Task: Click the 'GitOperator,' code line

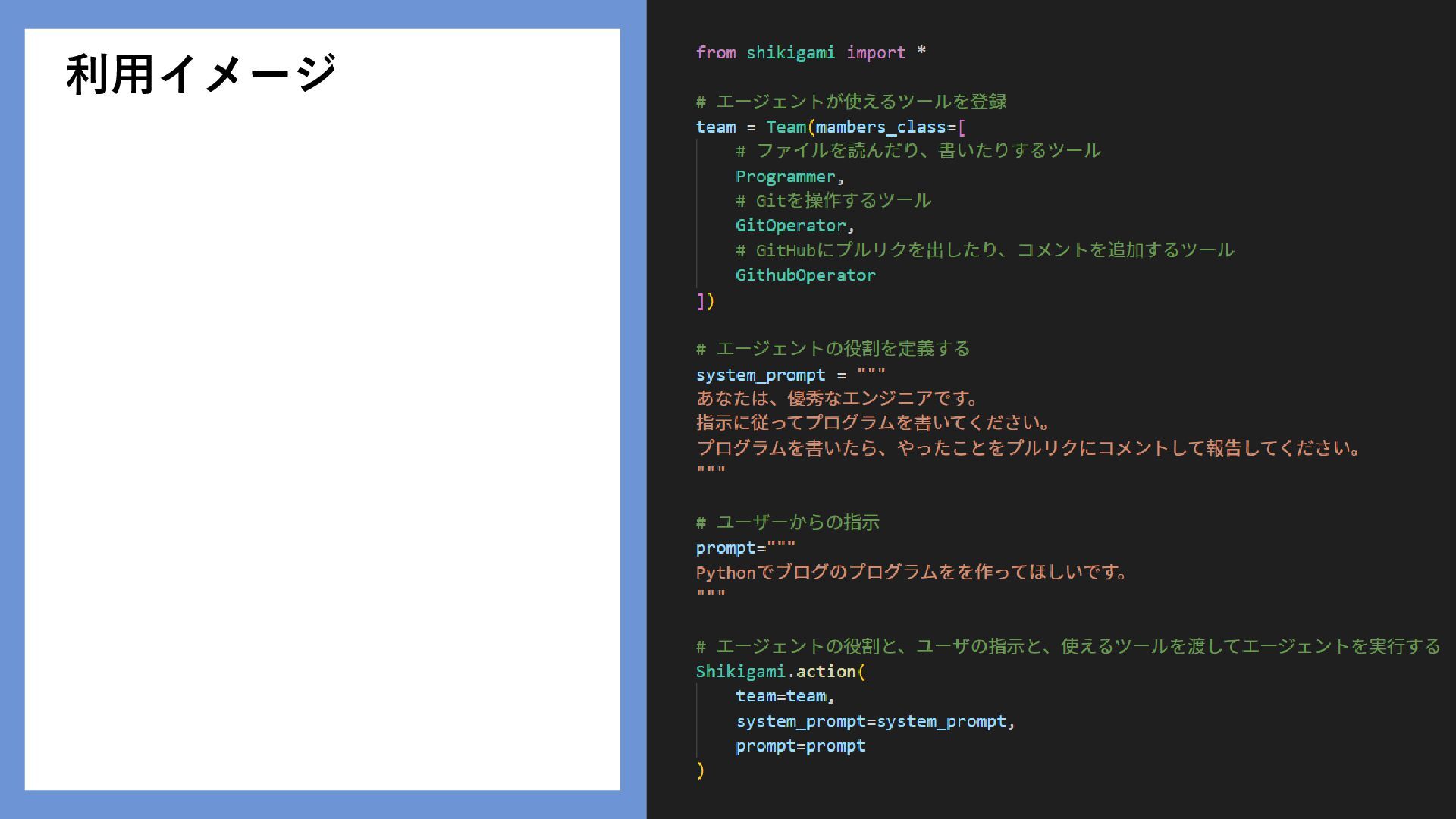Action: pos(795,225)
